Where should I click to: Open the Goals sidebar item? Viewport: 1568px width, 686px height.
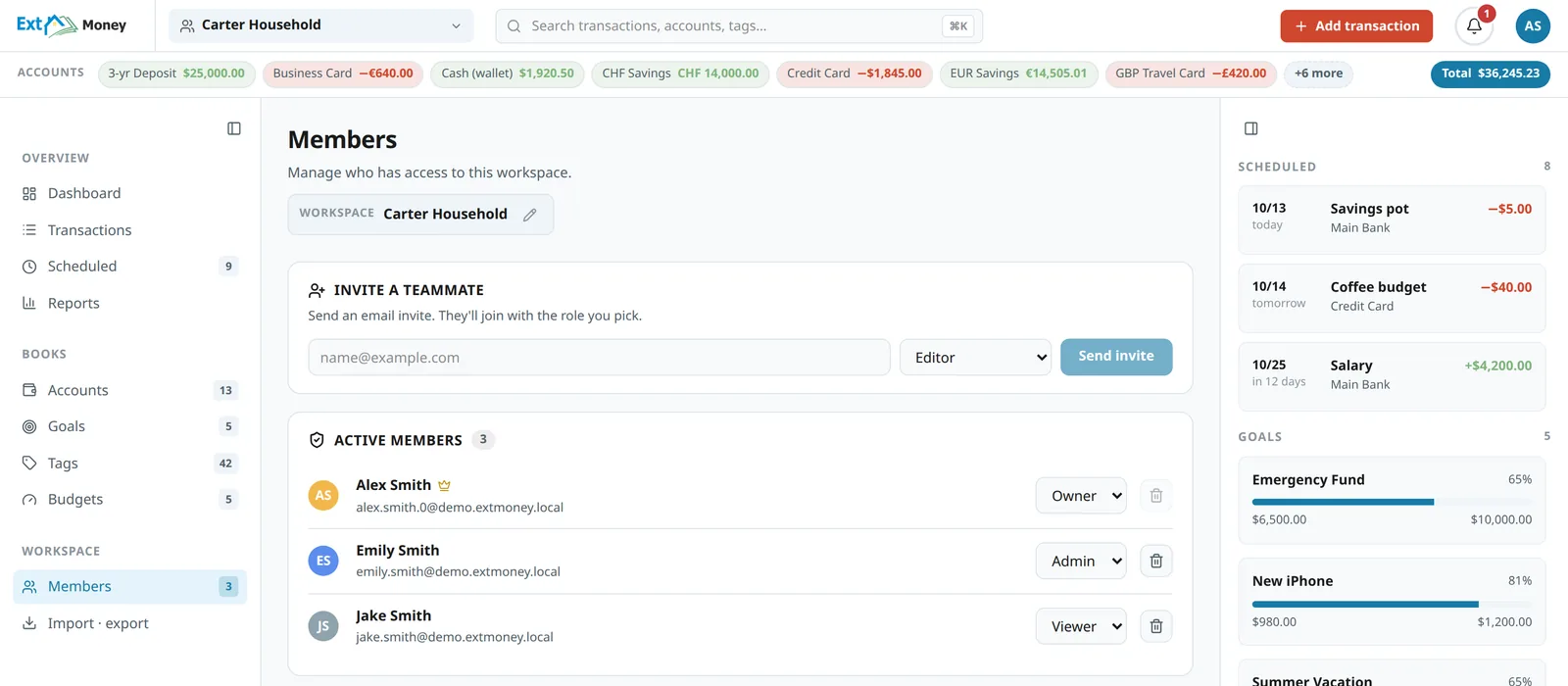click(x=129, y=426)
